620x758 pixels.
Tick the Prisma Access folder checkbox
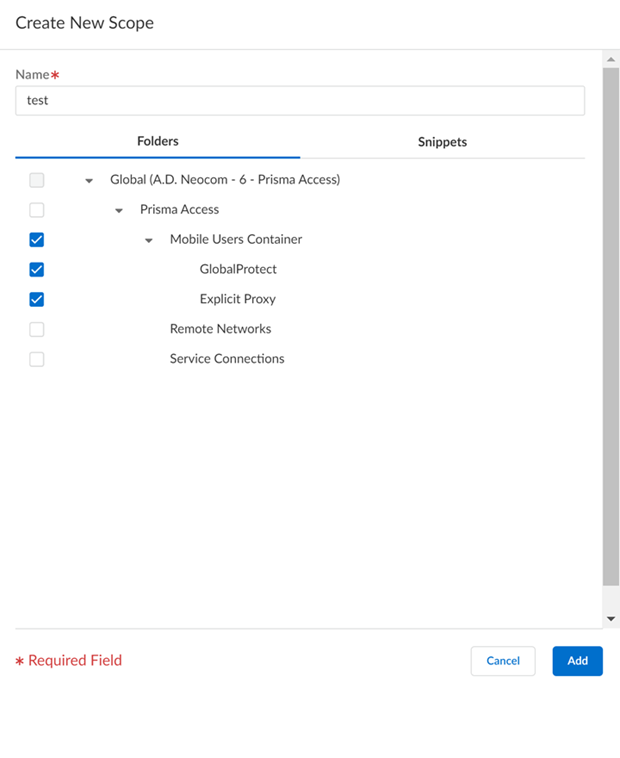[x=37, y=210]
